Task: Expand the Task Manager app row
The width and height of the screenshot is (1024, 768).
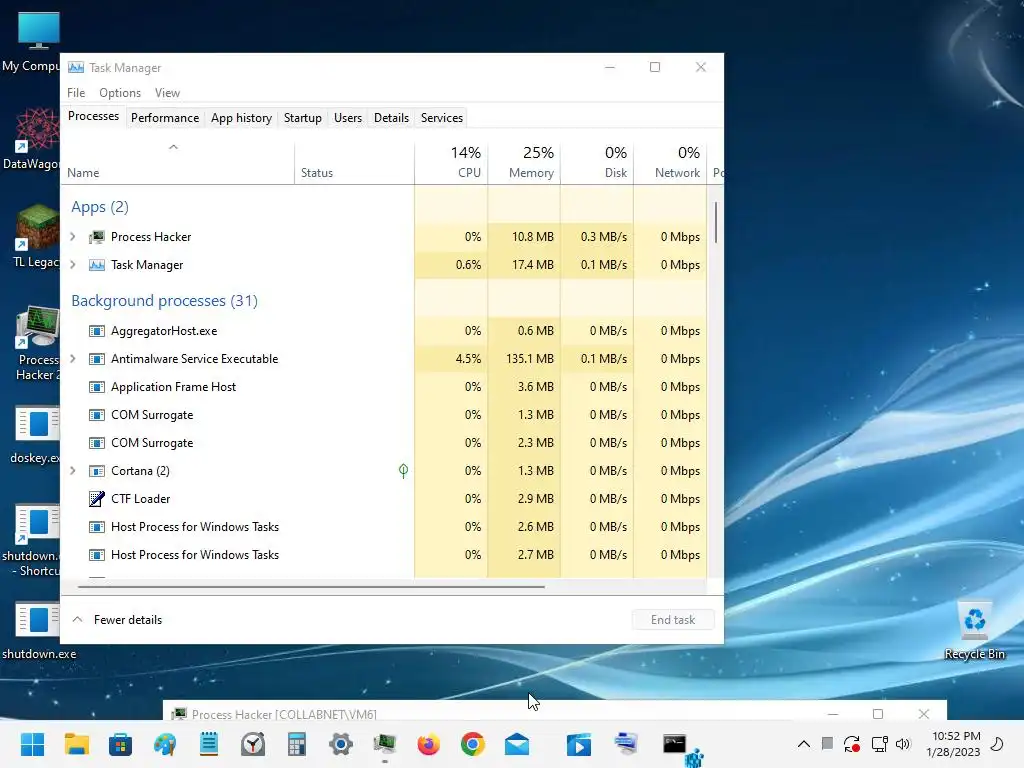Action: pyautogui.click(x=73, y=265)
